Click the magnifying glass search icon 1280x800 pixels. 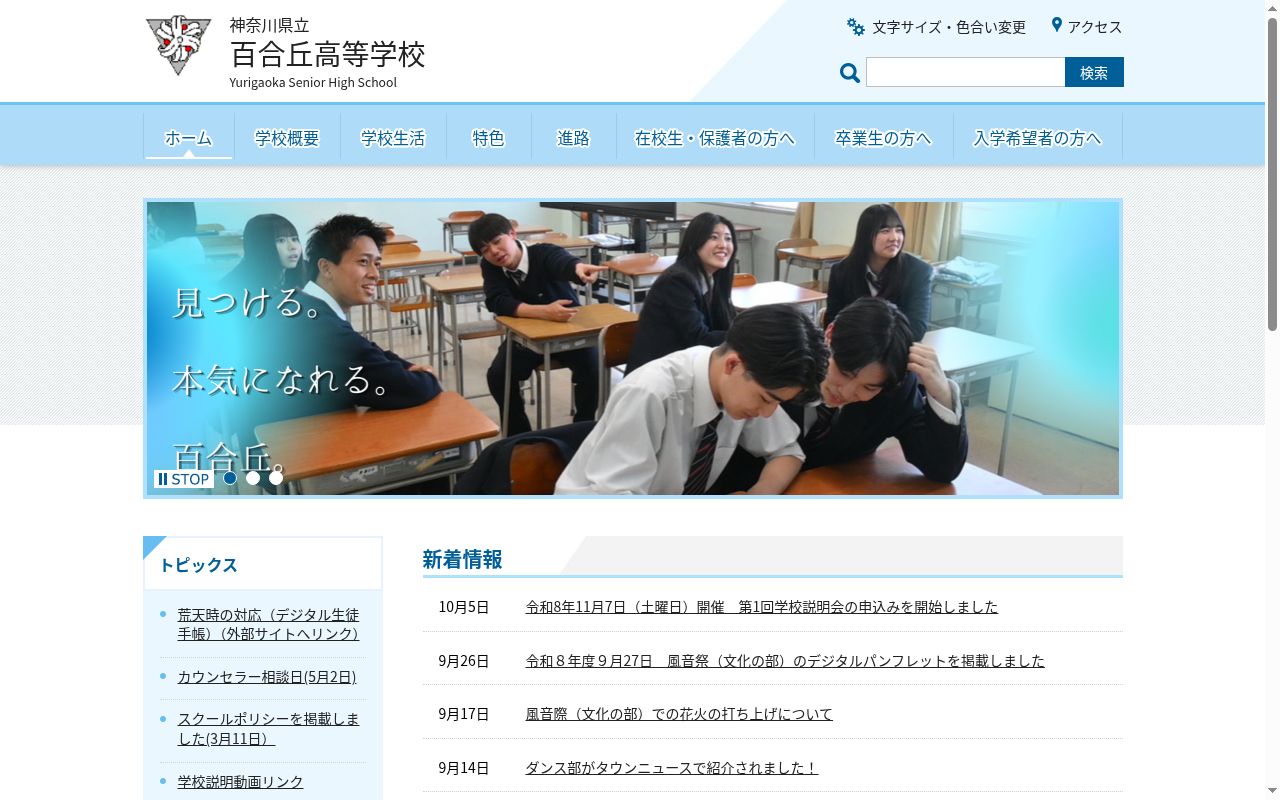[850, 73]
